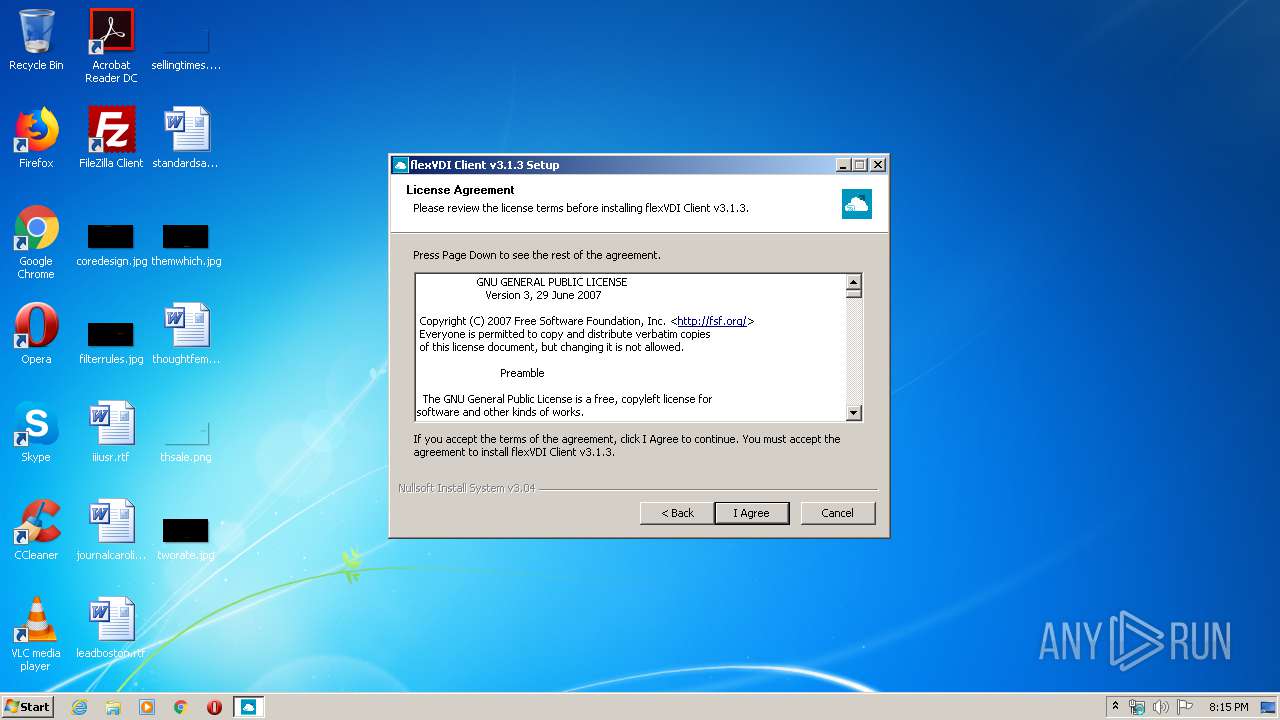Open Internet Explorer from taskbar

(79, 707)
